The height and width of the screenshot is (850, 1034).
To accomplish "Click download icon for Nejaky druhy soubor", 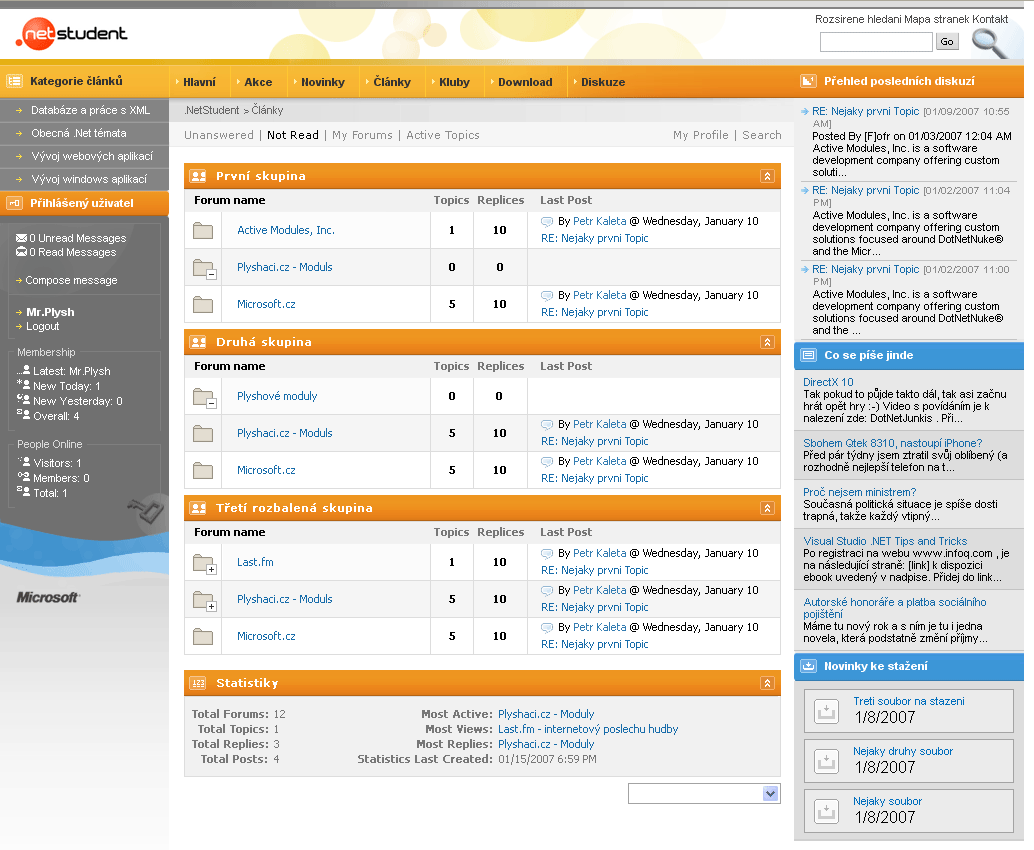I will [826, 761].
